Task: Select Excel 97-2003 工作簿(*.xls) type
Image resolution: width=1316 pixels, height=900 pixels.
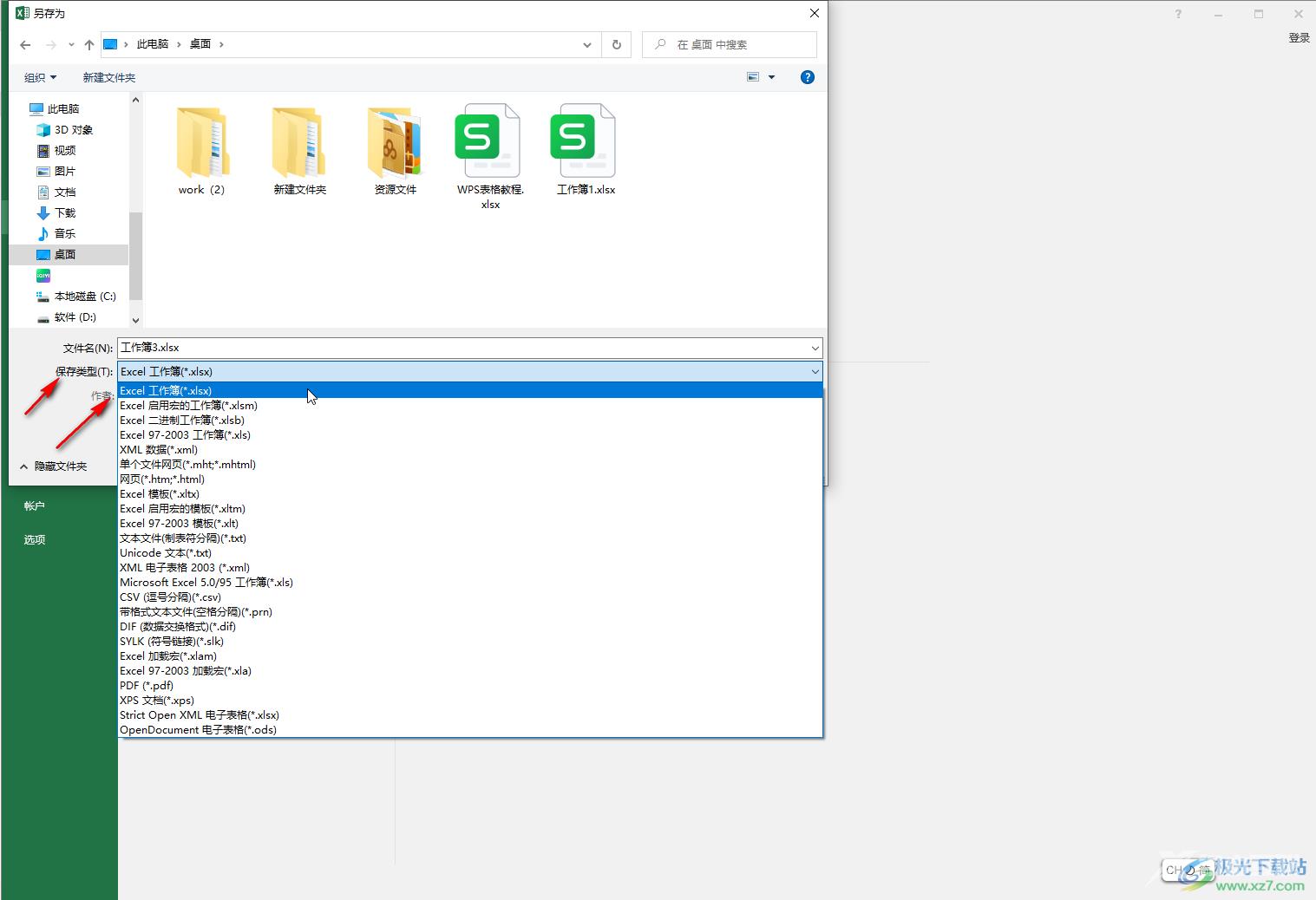Action: (x=185, y=435)
